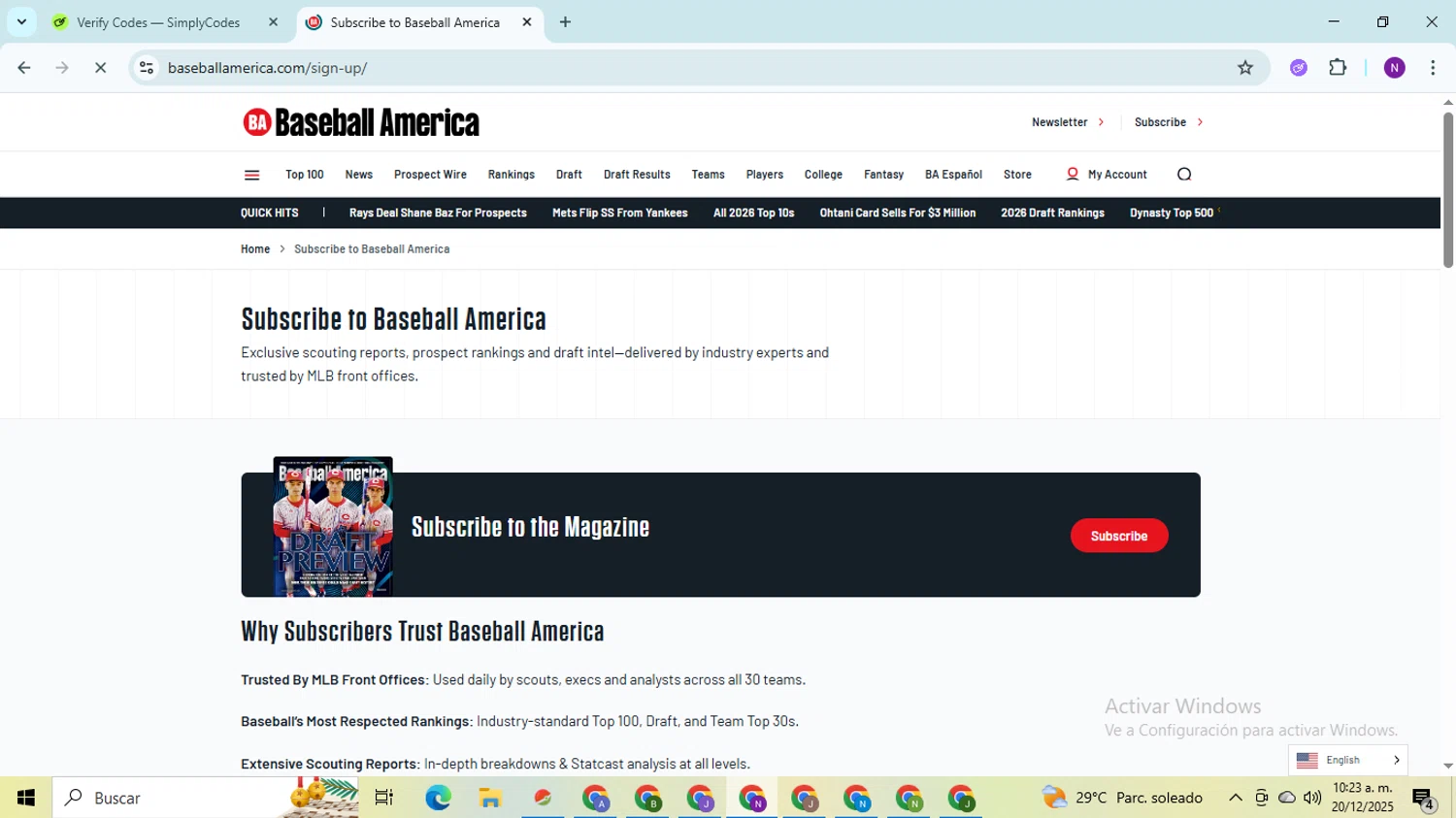Image resolution: width=1456 pixels, height=818 pixels.
Task: Open the hamburger menu icon in site navigation
Action: point(251,175)
